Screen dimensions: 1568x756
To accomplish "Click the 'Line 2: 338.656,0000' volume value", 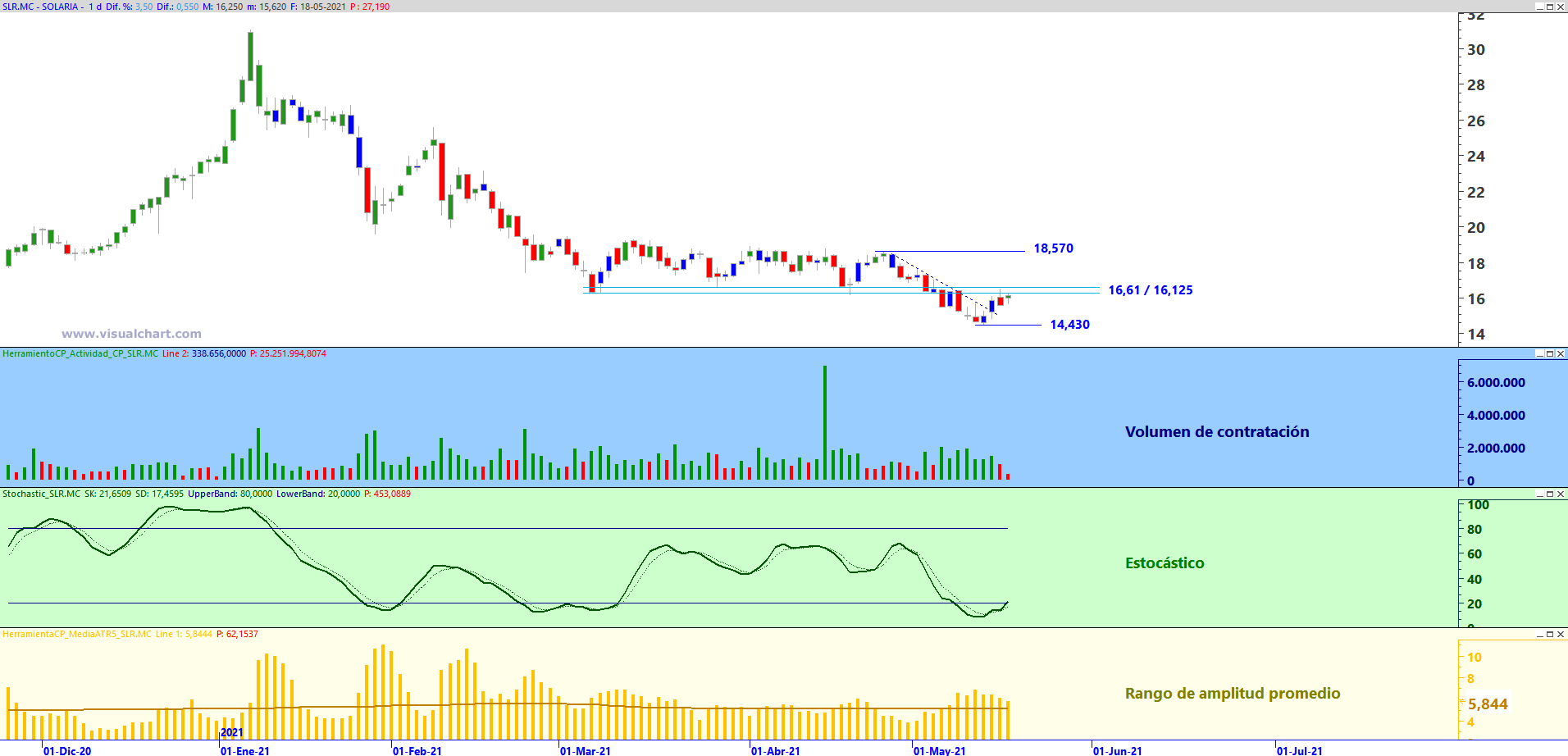I will point(204,353).
